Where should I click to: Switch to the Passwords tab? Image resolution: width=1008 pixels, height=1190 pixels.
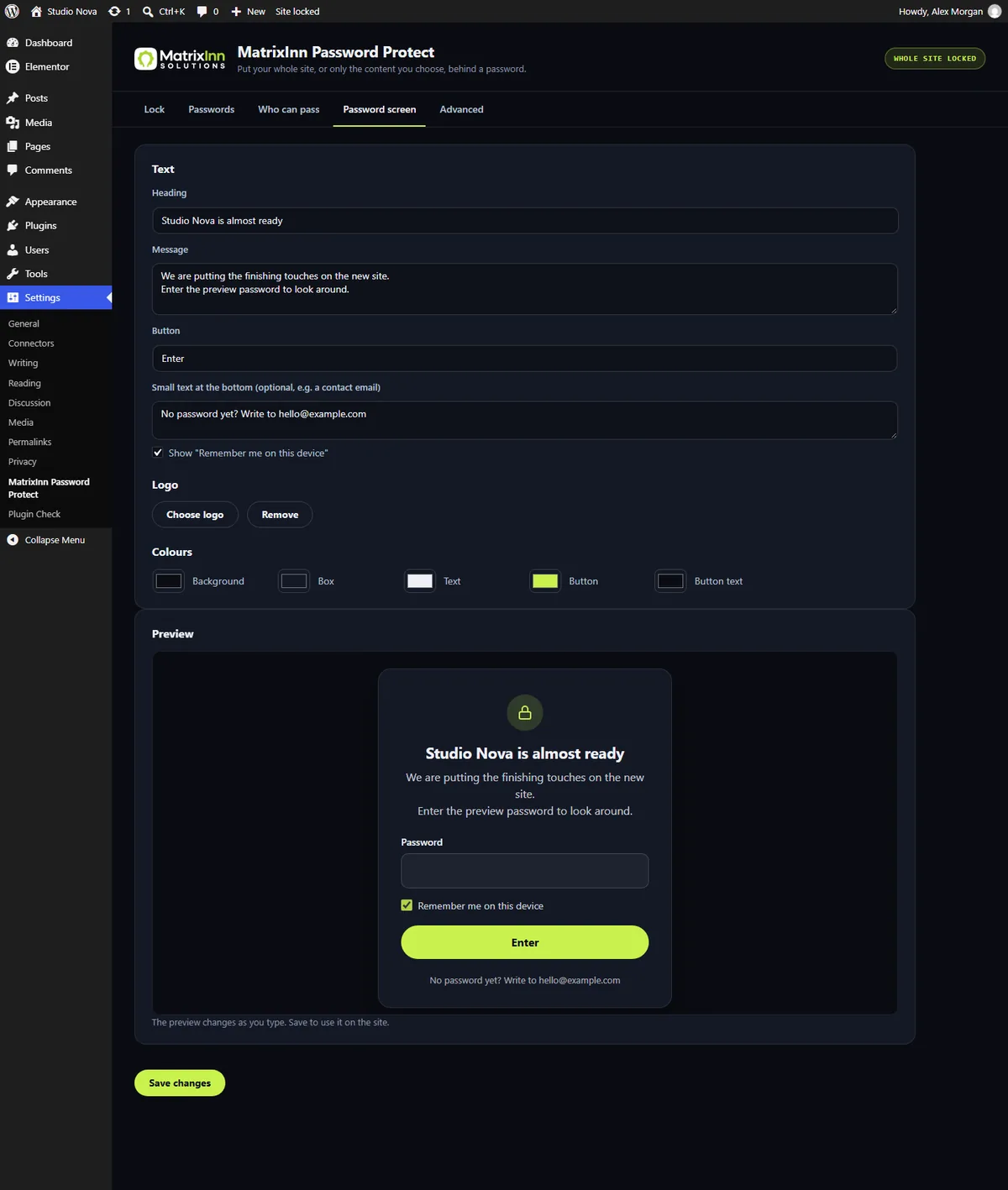pos(212,109)
